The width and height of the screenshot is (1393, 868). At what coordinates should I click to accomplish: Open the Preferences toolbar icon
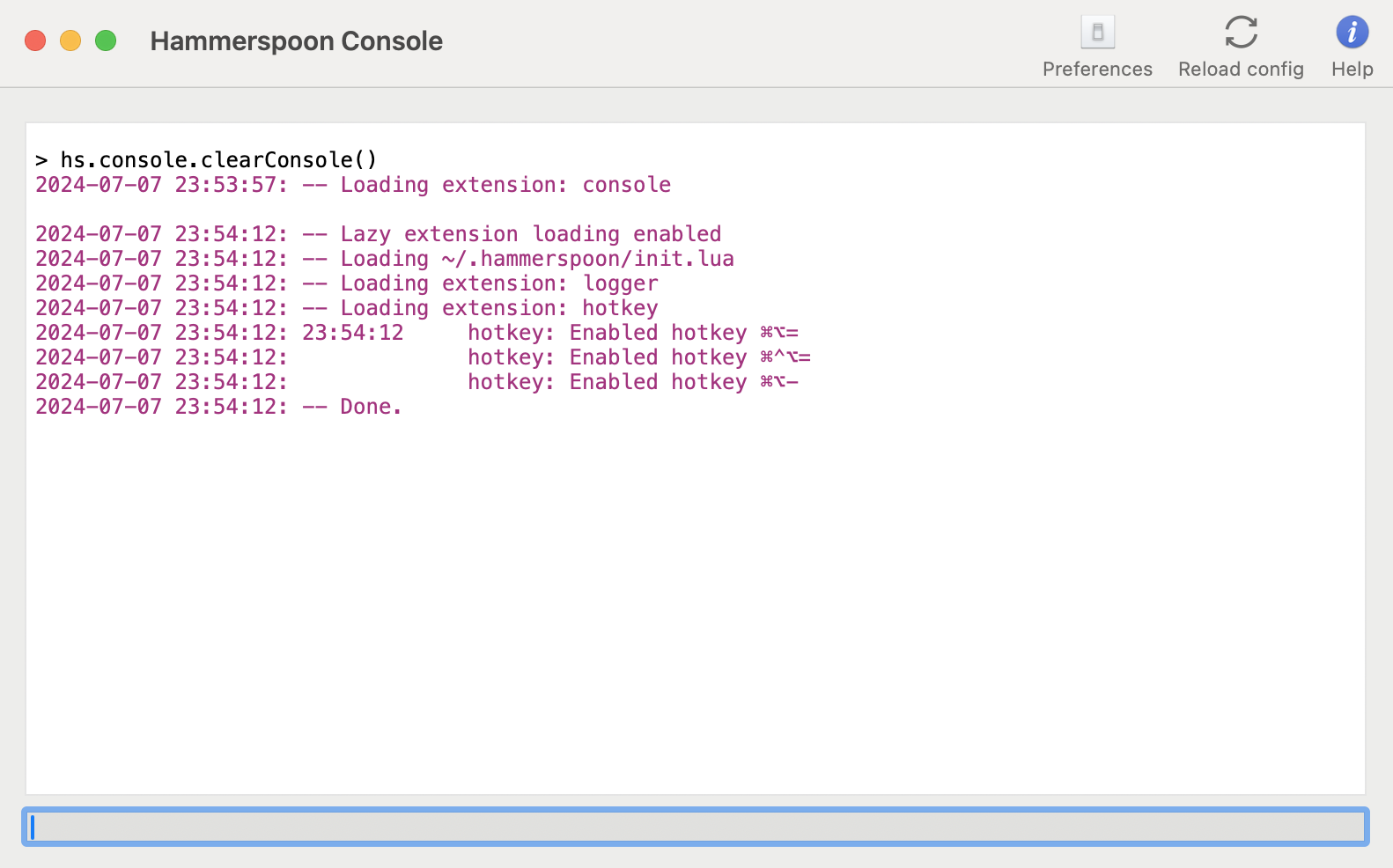1097,33
